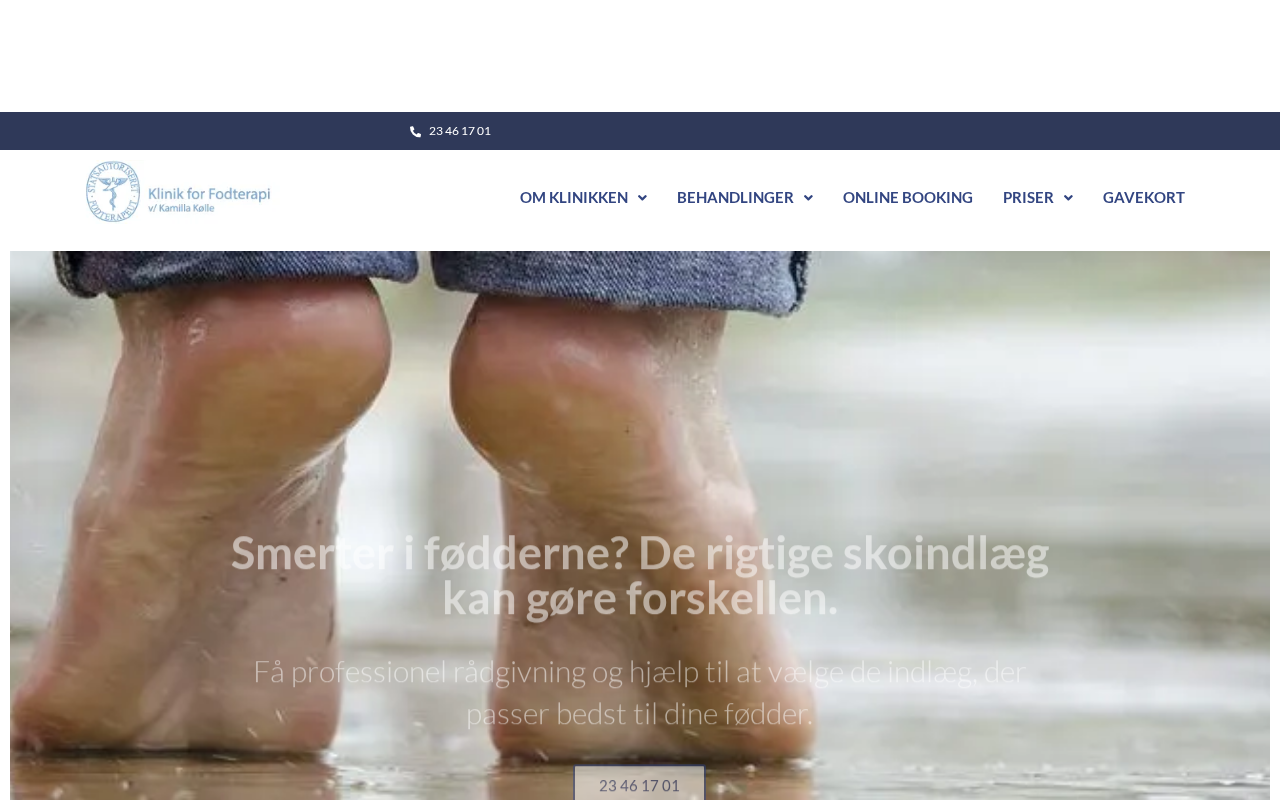Open the GAVEKORT page
1280x800 pixels.
pyautogui.click(x=1144, y=197)
